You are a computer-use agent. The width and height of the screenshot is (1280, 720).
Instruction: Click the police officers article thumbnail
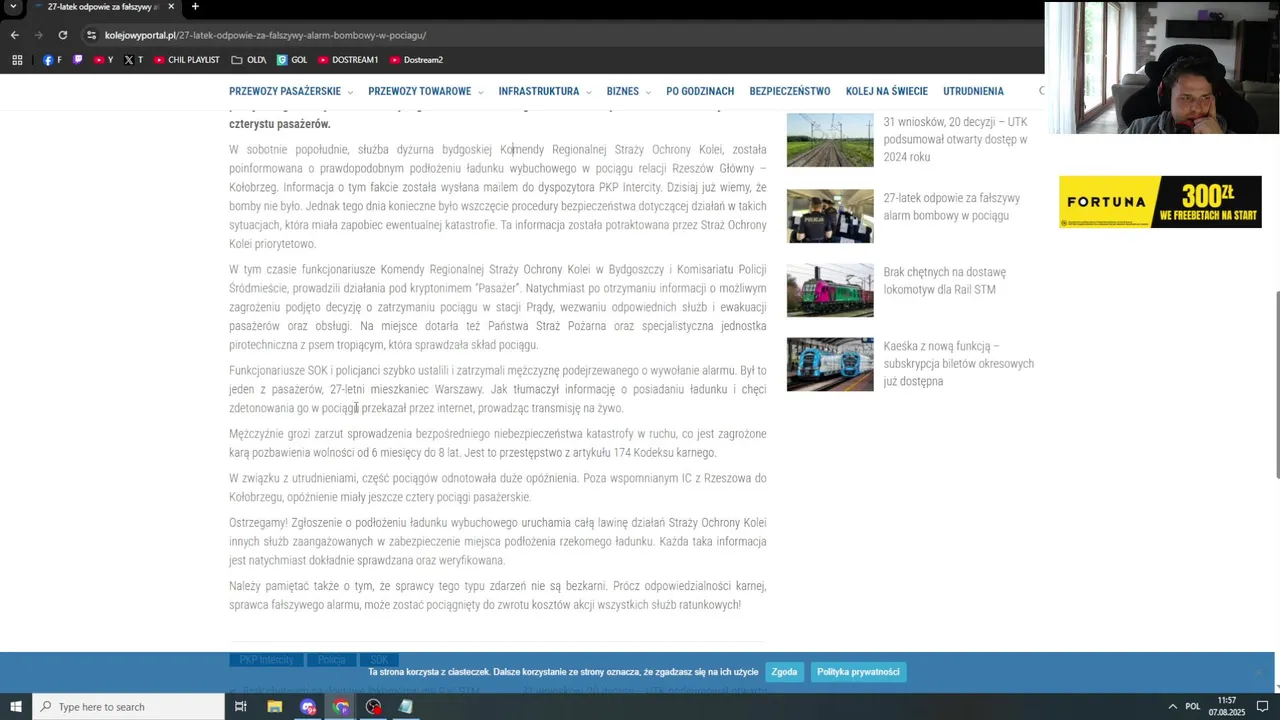point(830,216)
